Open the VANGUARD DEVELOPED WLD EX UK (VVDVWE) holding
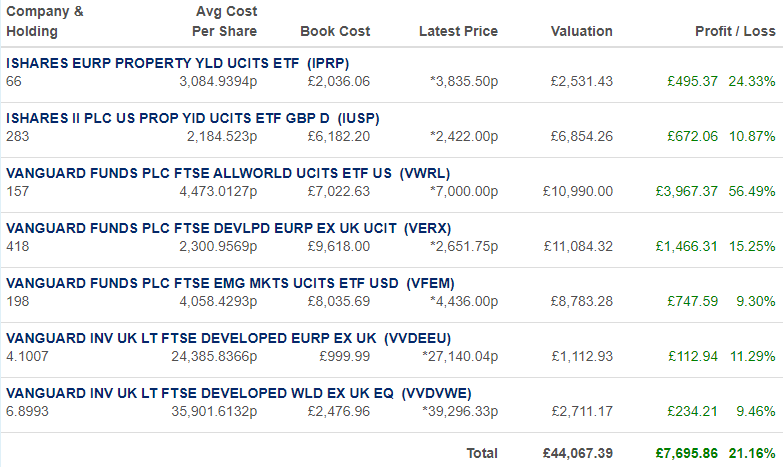 239,393
